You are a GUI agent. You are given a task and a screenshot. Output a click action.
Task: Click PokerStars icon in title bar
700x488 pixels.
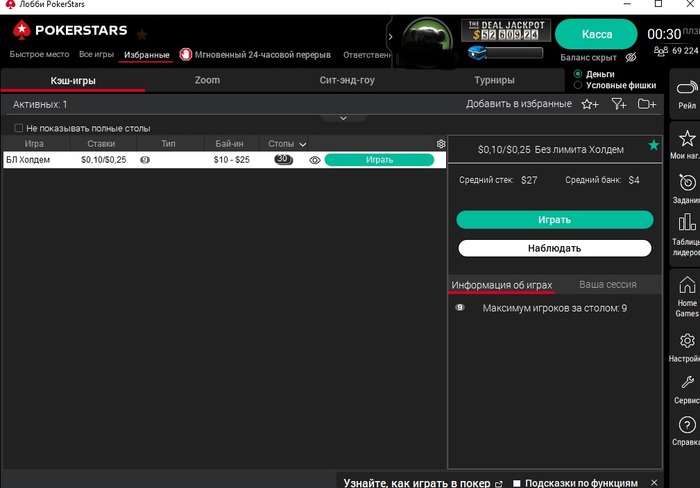[x=9, y=4]
